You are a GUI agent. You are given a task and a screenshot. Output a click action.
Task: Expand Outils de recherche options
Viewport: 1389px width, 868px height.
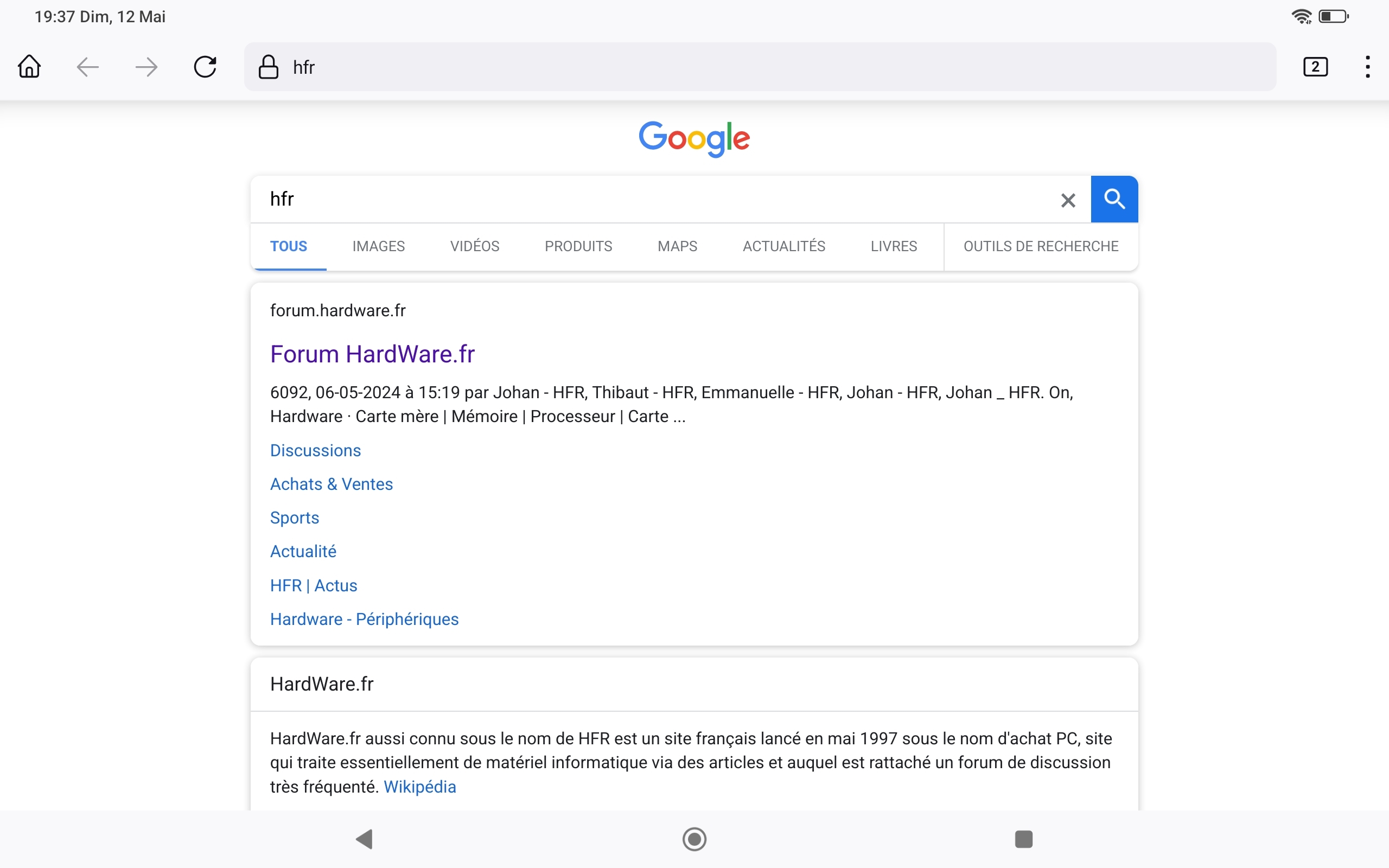tap(1040, 246)
